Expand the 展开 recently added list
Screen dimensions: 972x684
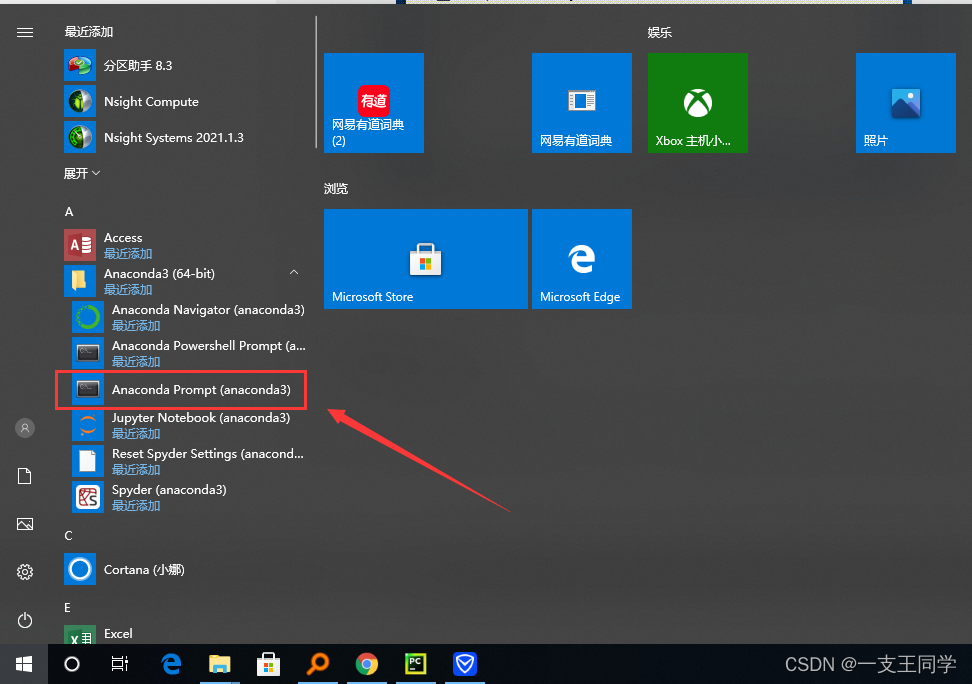(82, 173)
